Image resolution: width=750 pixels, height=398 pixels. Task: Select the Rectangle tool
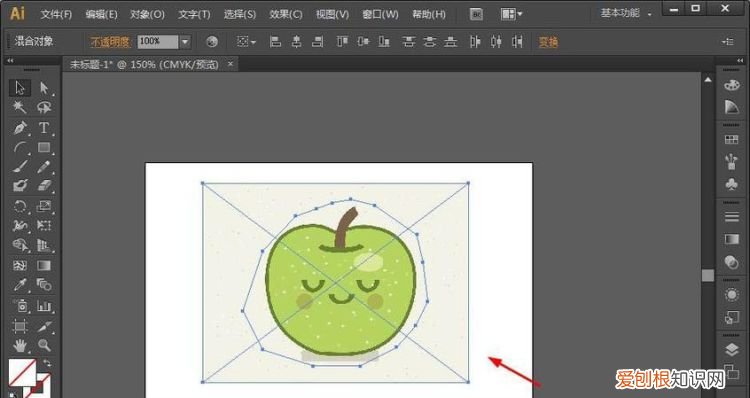44,147
